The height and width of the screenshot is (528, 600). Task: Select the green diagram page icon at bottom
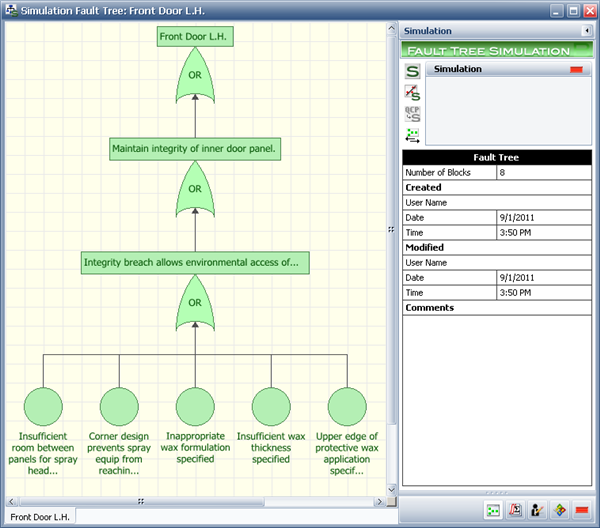[x=492, y=510]
